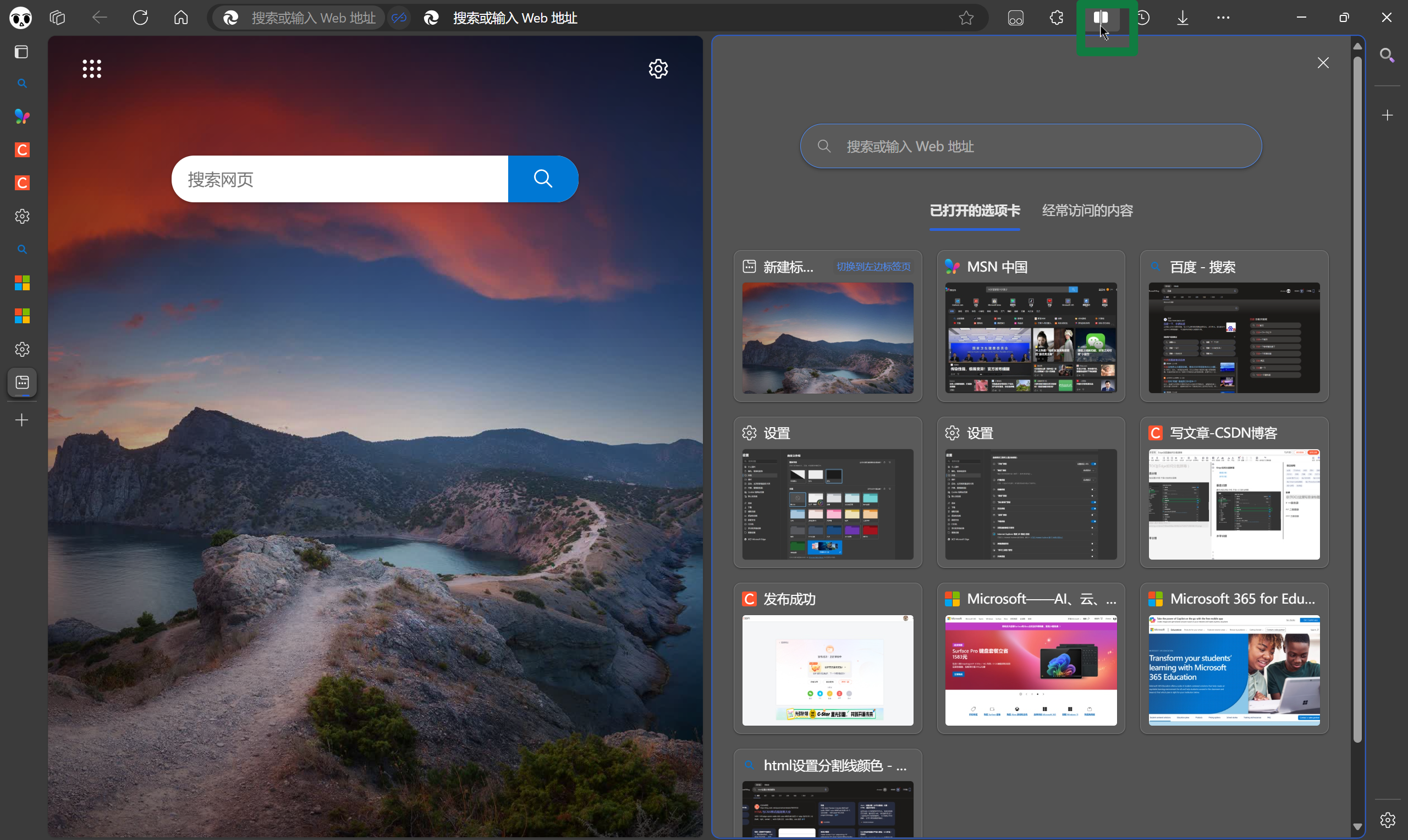Viewport: 1408px width, 840px height.
Task: Click the 搜索网页 search input field
Action: pyautogui.click(x=340, y=179)
